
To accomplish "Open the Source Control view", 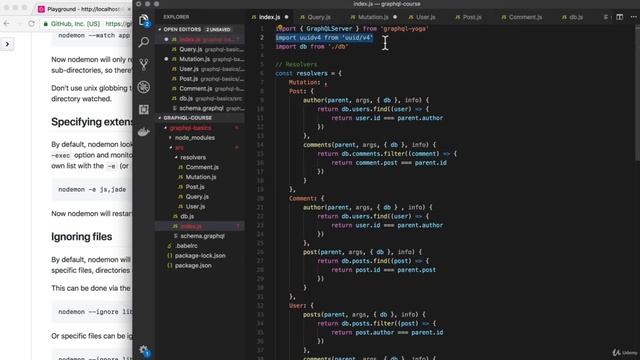I will coord(144,64).
